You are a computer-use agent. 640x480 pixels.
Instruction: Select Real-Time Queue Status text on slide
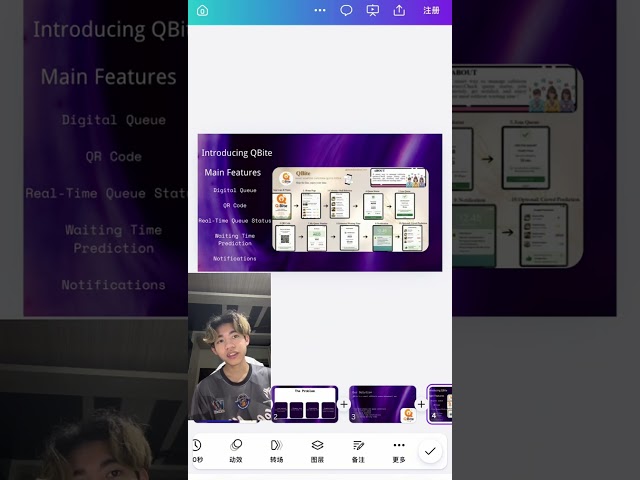coord(235,220)
